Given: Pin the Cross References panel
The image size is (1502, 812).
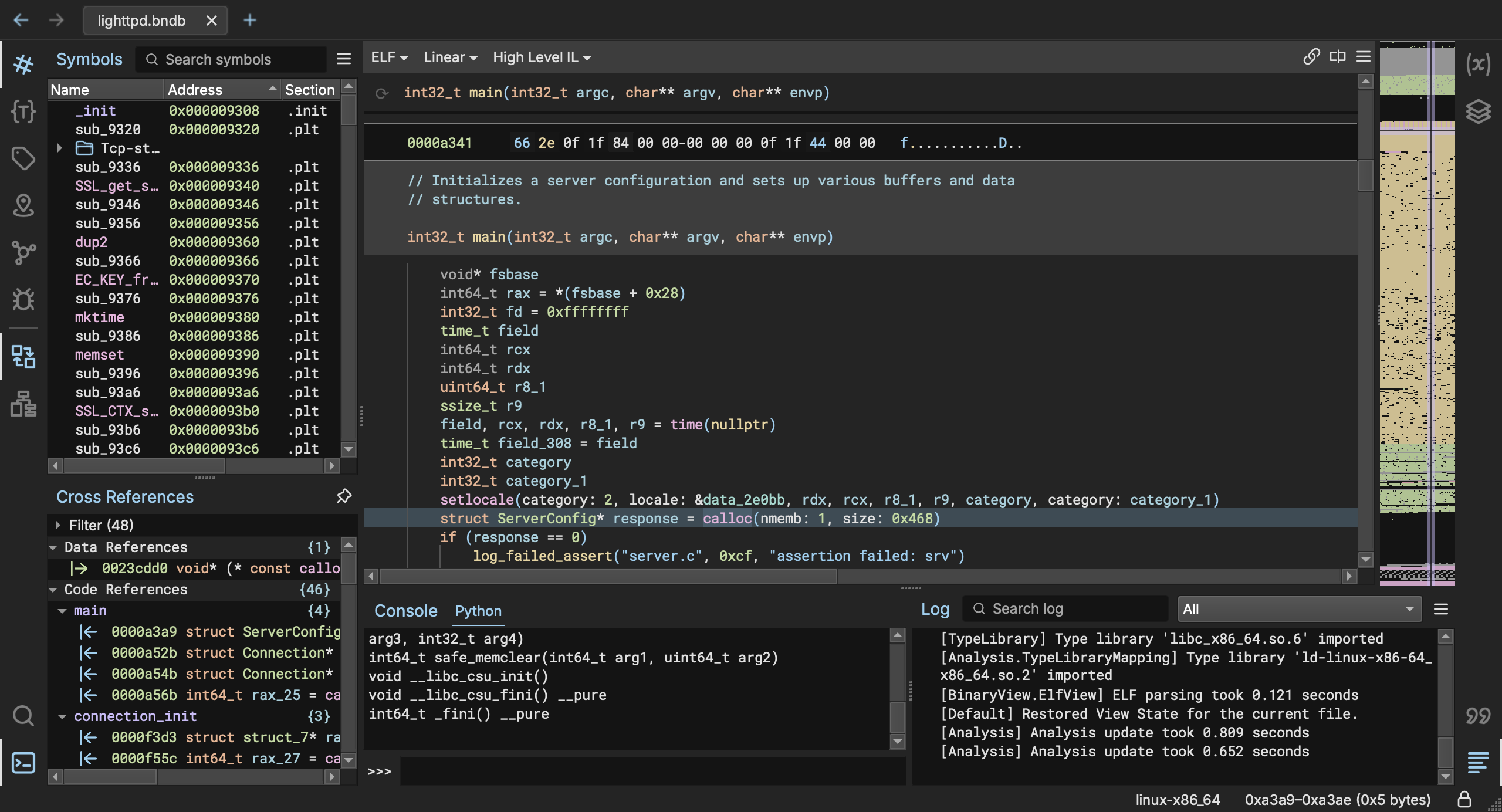Looking at the screenshot, I should [344, 496].
